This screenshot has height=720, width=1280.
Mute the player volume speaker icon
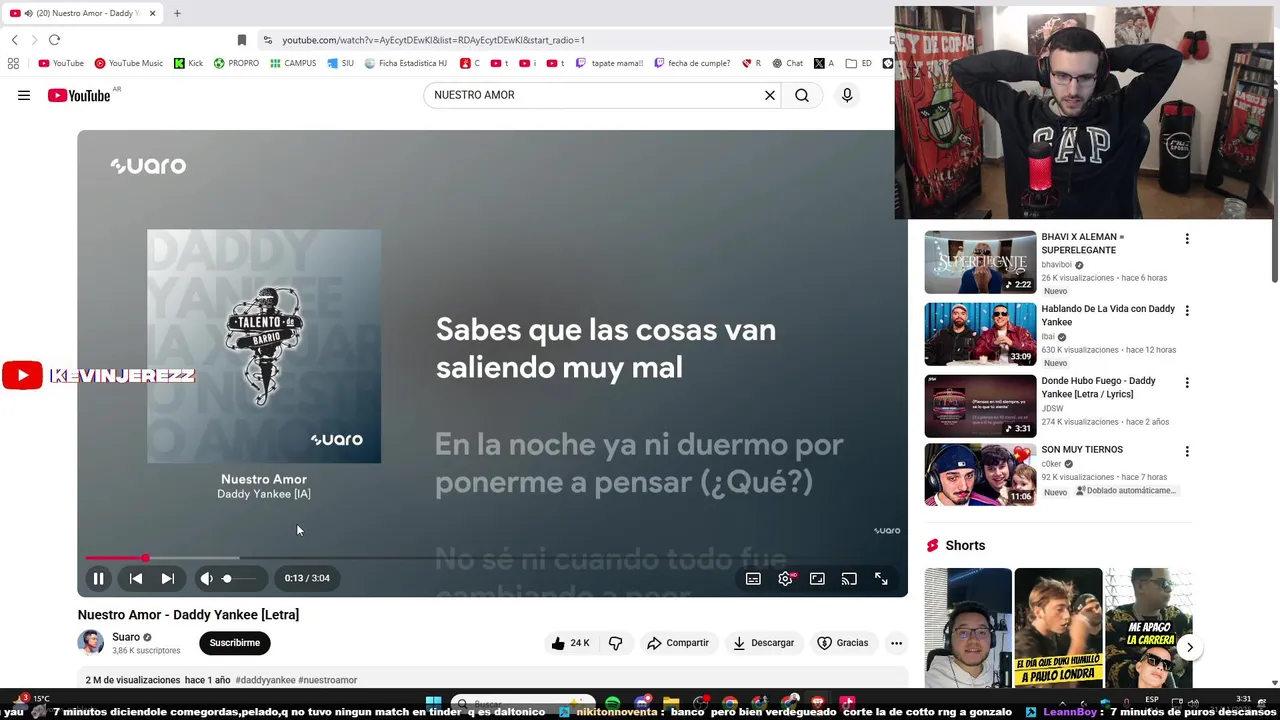[x=206, y=578]
